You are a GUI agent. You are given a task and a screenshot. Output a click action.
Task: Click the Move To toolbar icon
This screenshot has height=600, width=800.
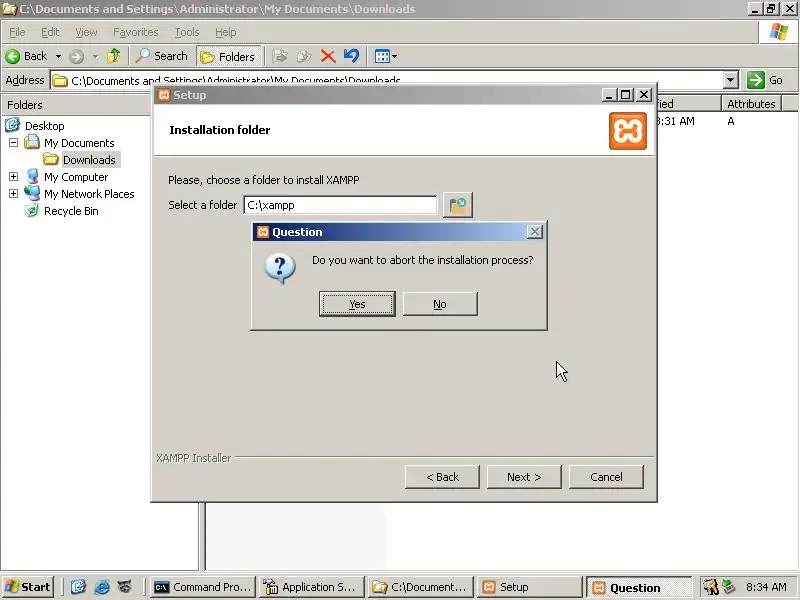tap(280, 56)
